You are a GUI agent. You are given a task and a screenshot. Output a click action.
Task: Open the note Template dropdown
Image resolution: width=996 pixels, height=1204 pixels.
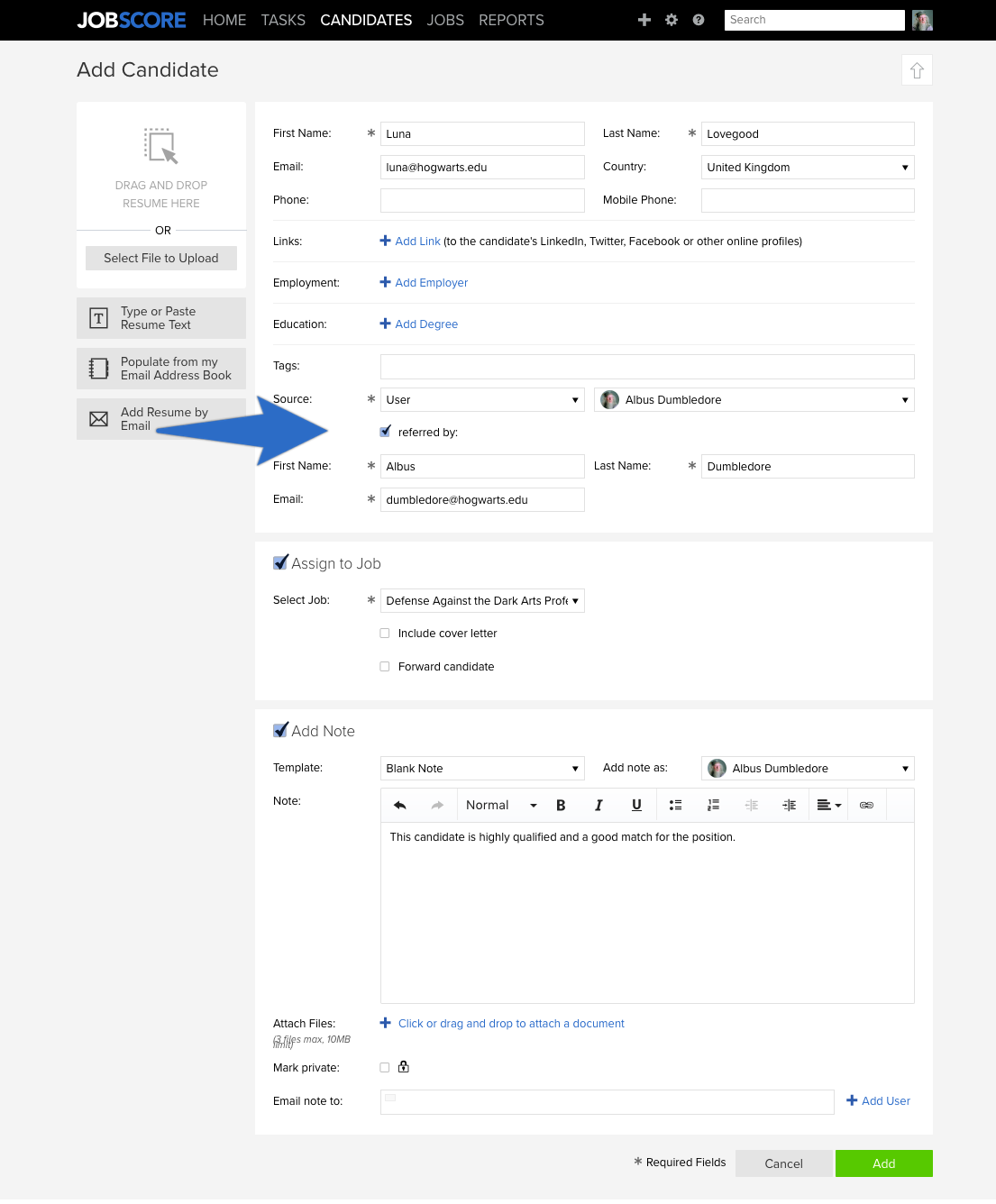click(482, 769)
